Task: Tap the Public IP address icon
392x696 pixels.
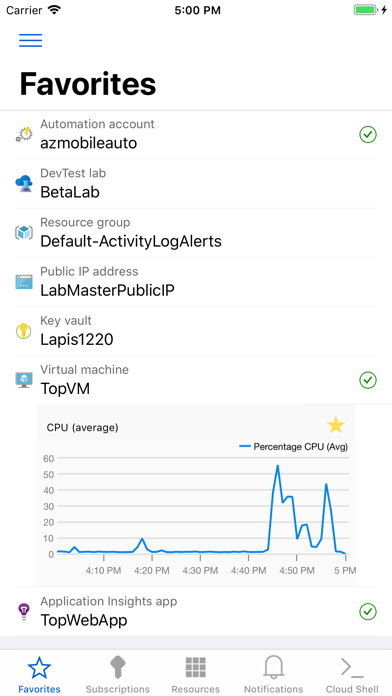Action: coord(24,282)
